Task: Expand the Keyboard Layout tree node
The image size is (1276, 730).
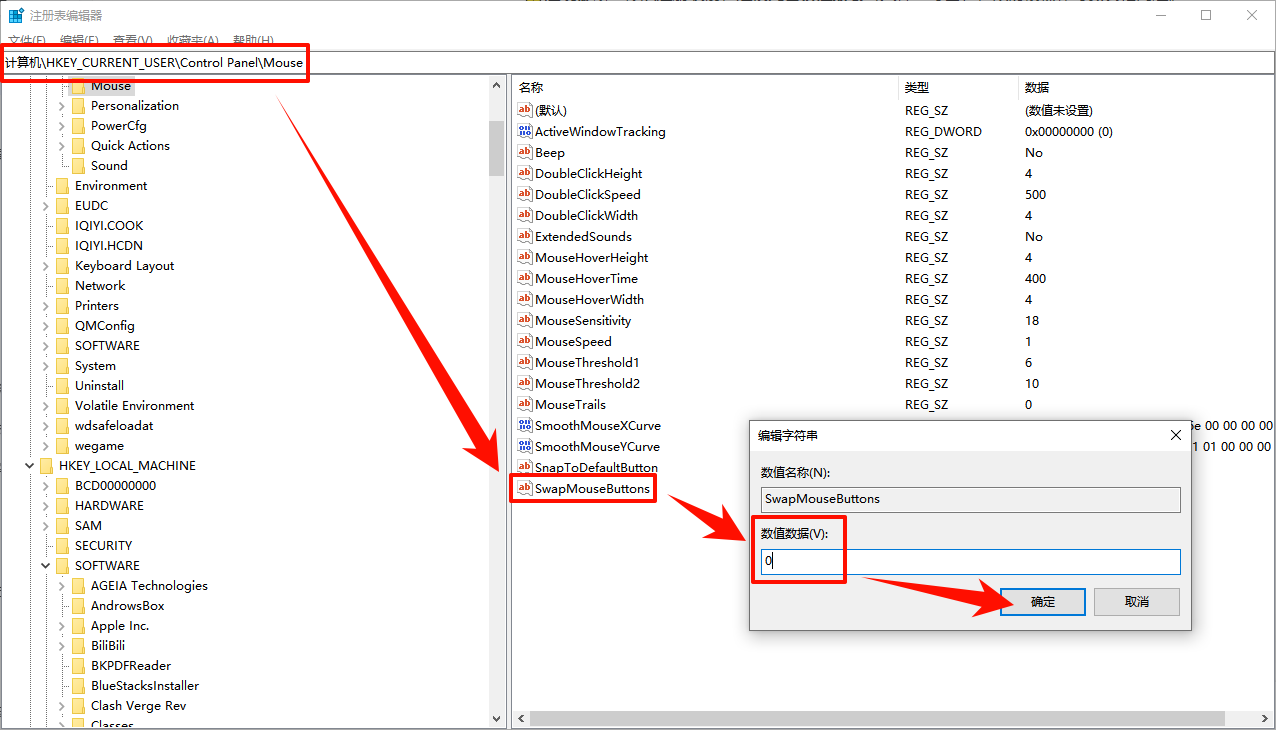Action: 46,266
